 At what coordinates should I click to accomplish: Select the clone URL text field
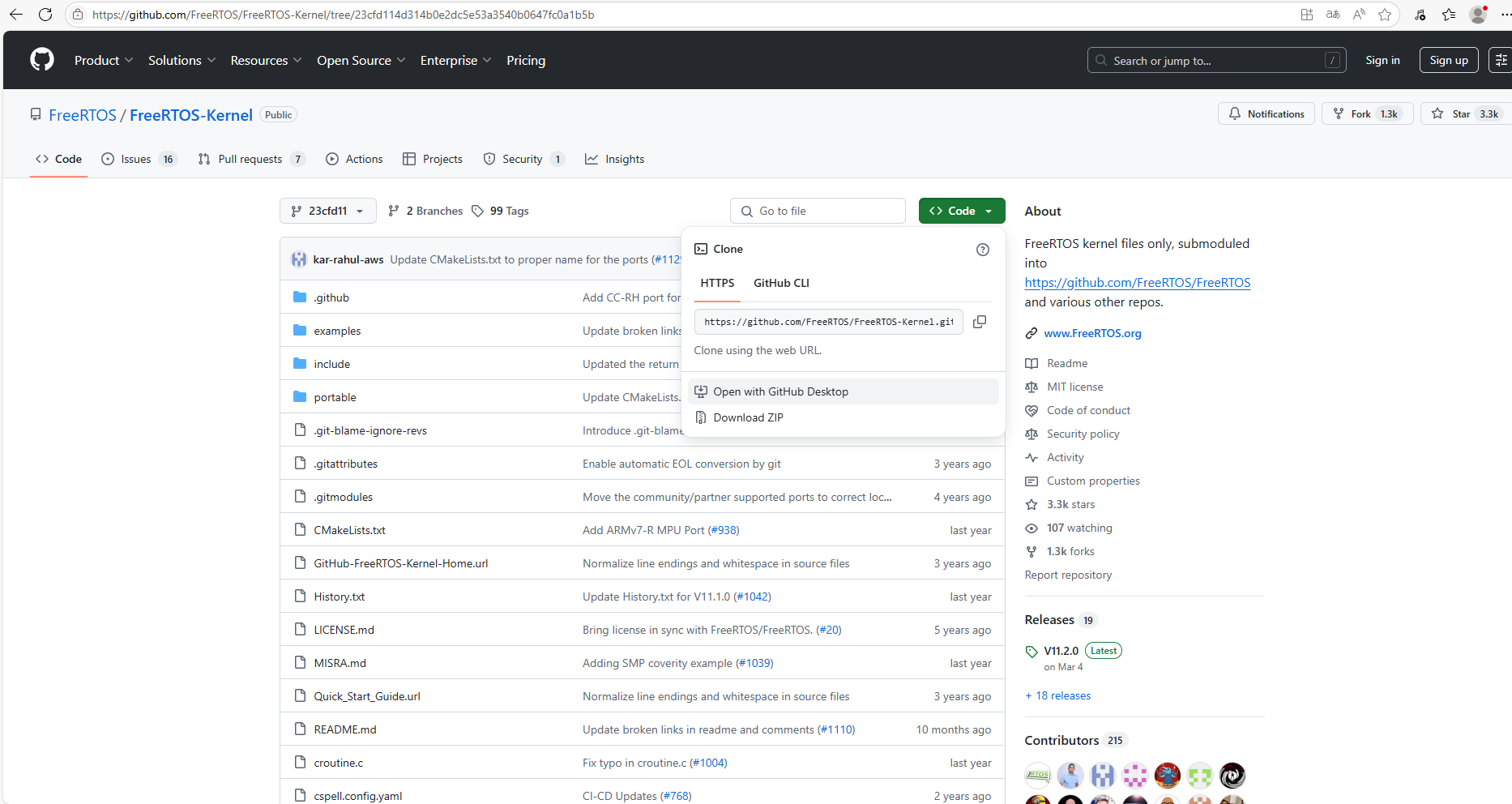(x=828, y=322)
